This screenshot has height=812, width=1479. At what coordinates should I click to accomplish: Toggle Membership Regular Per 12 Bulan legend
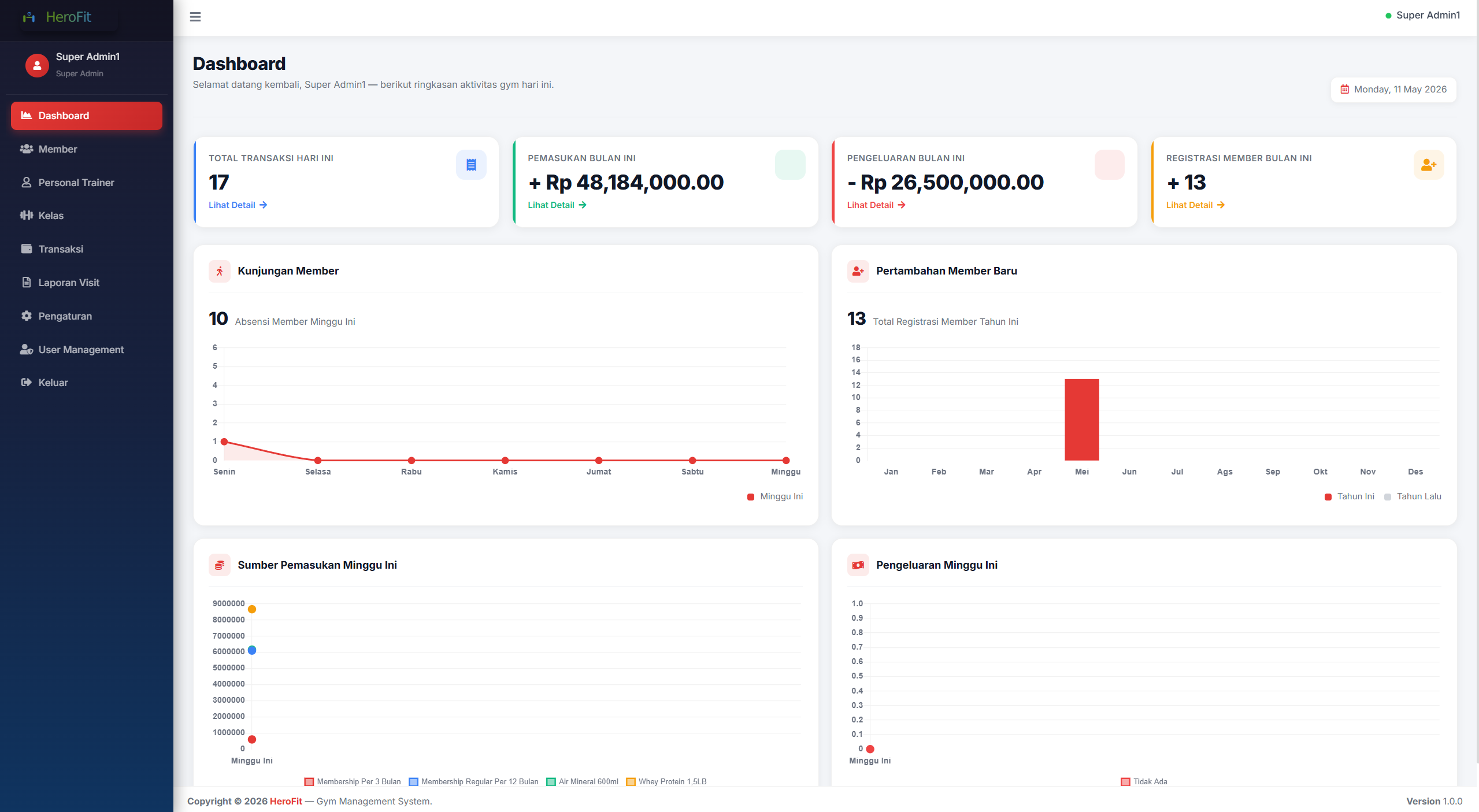pos(473,781)
